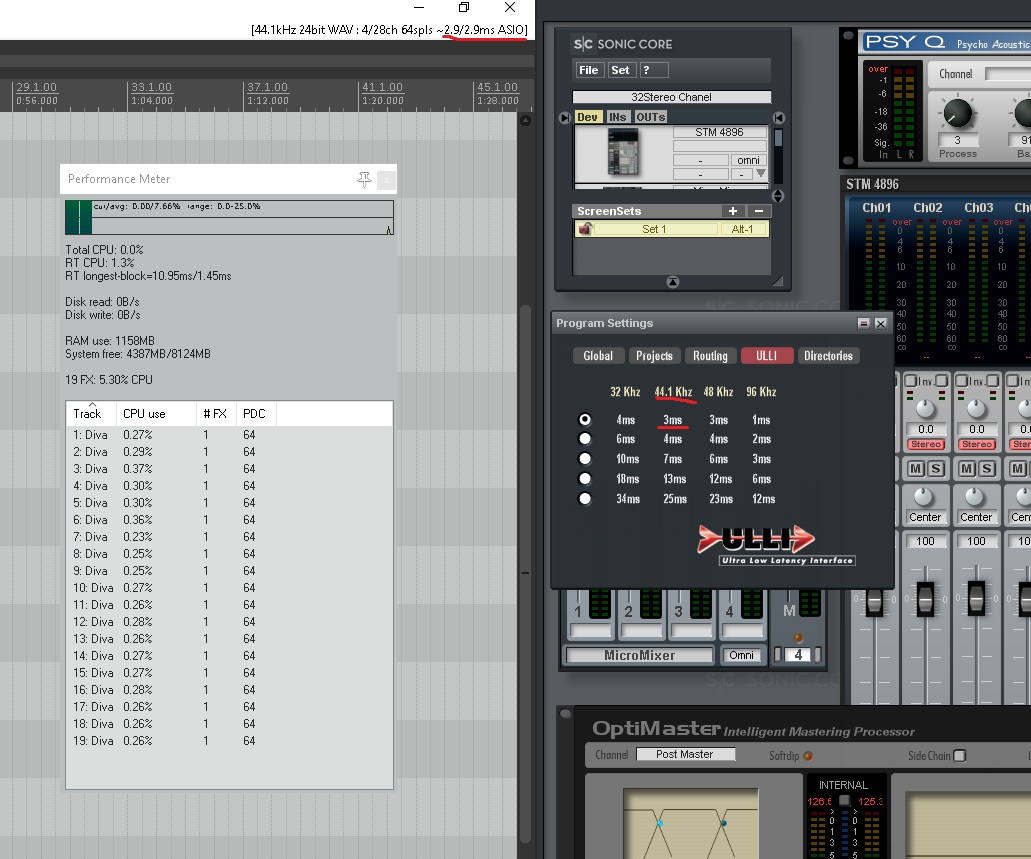Toggle the Ch03 Stereo button

coord(976,444)
